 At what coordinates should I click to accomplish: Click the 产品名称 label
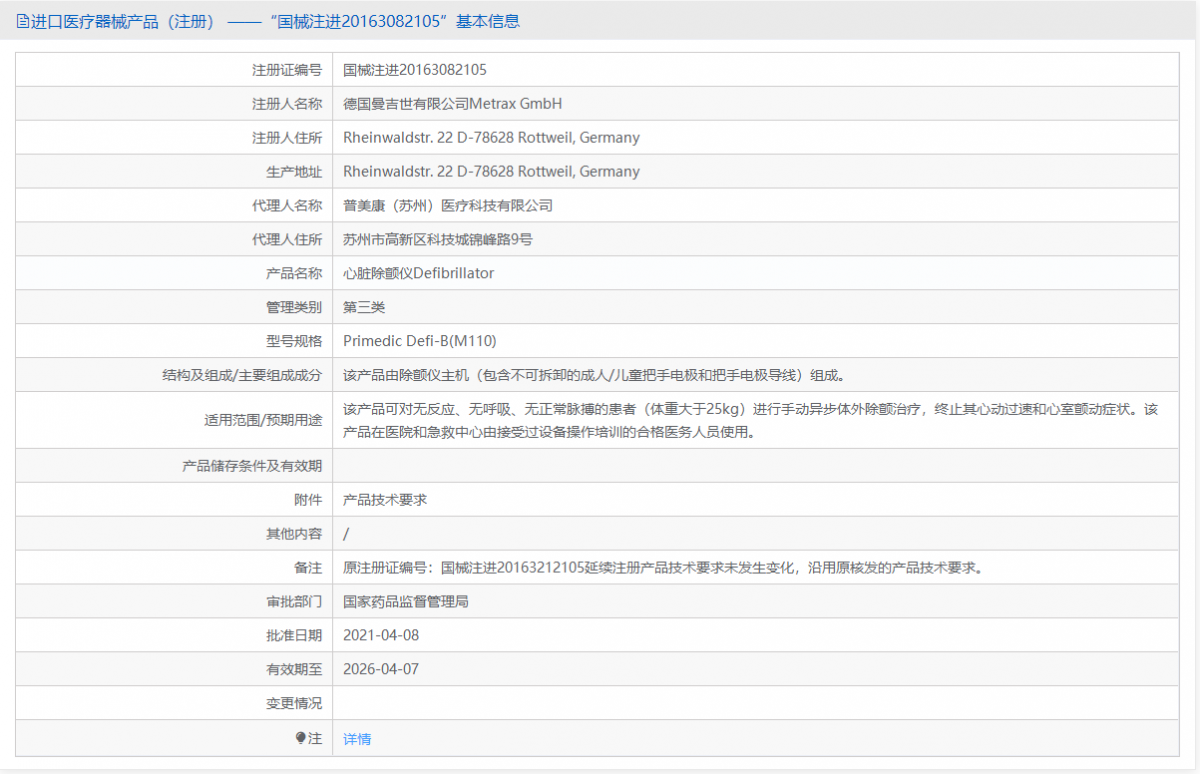[x=294, y=273]
